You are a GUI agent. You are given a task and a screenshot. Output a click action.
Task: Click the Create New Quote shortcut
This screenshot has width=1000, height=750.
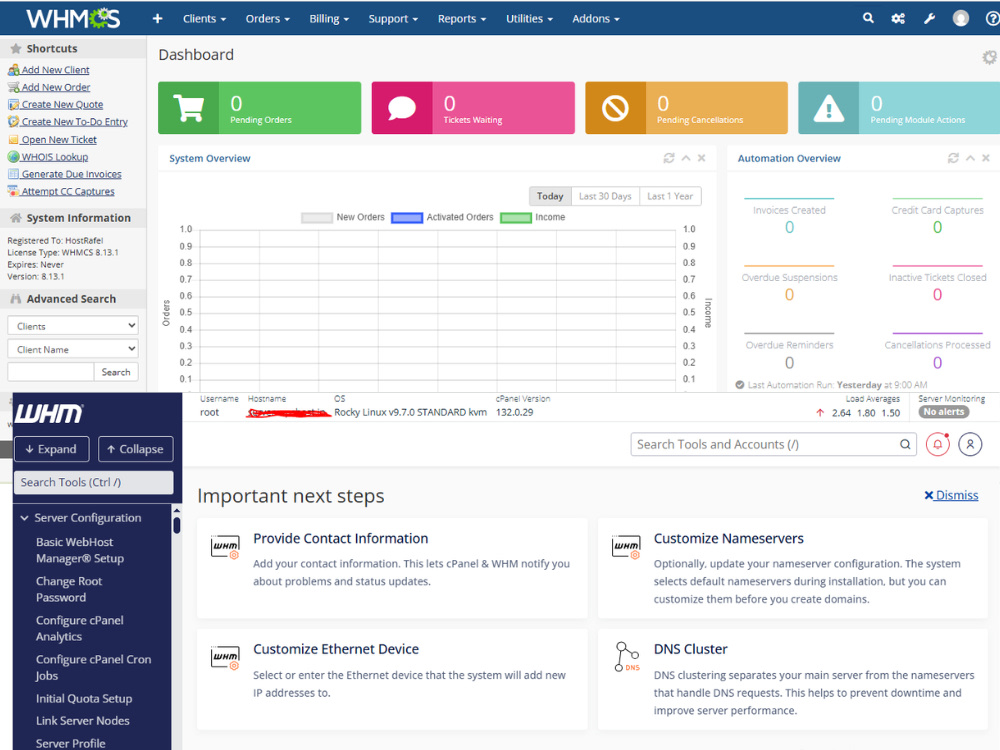click(x=62, y=105)
